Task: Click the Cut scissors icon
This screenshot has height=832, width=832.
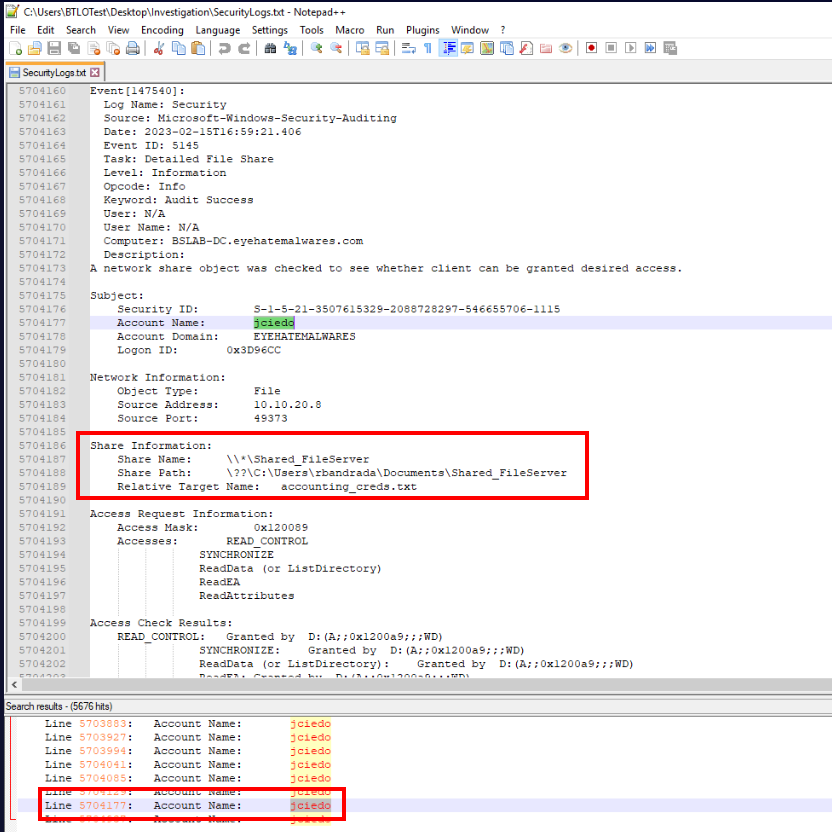Action: 159,48
